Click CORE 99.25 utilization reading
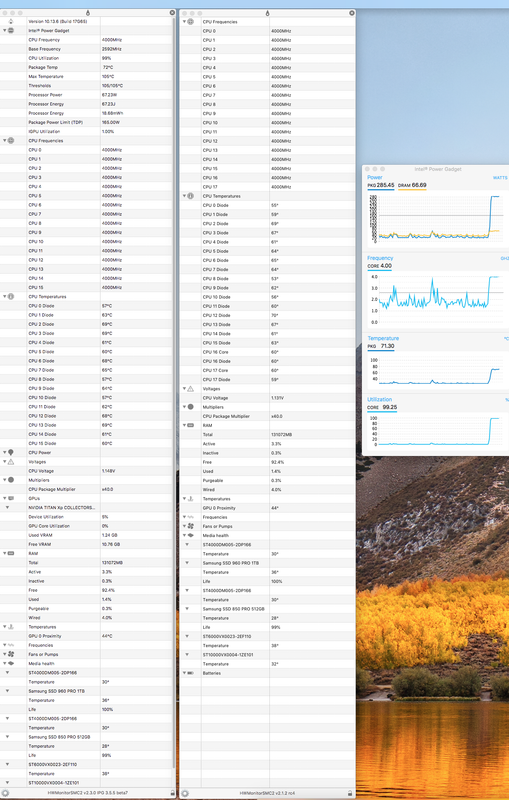 coord(383,407)
